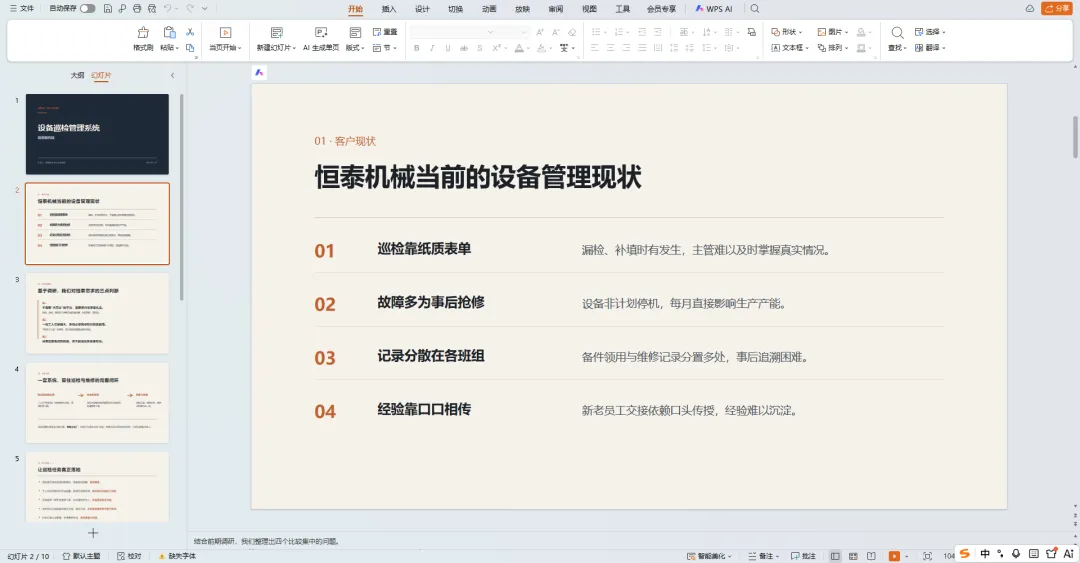This screenshot has width=1080, height=563.
Task: Select the 格式刷 format painter tool
Action: point(143,39)
